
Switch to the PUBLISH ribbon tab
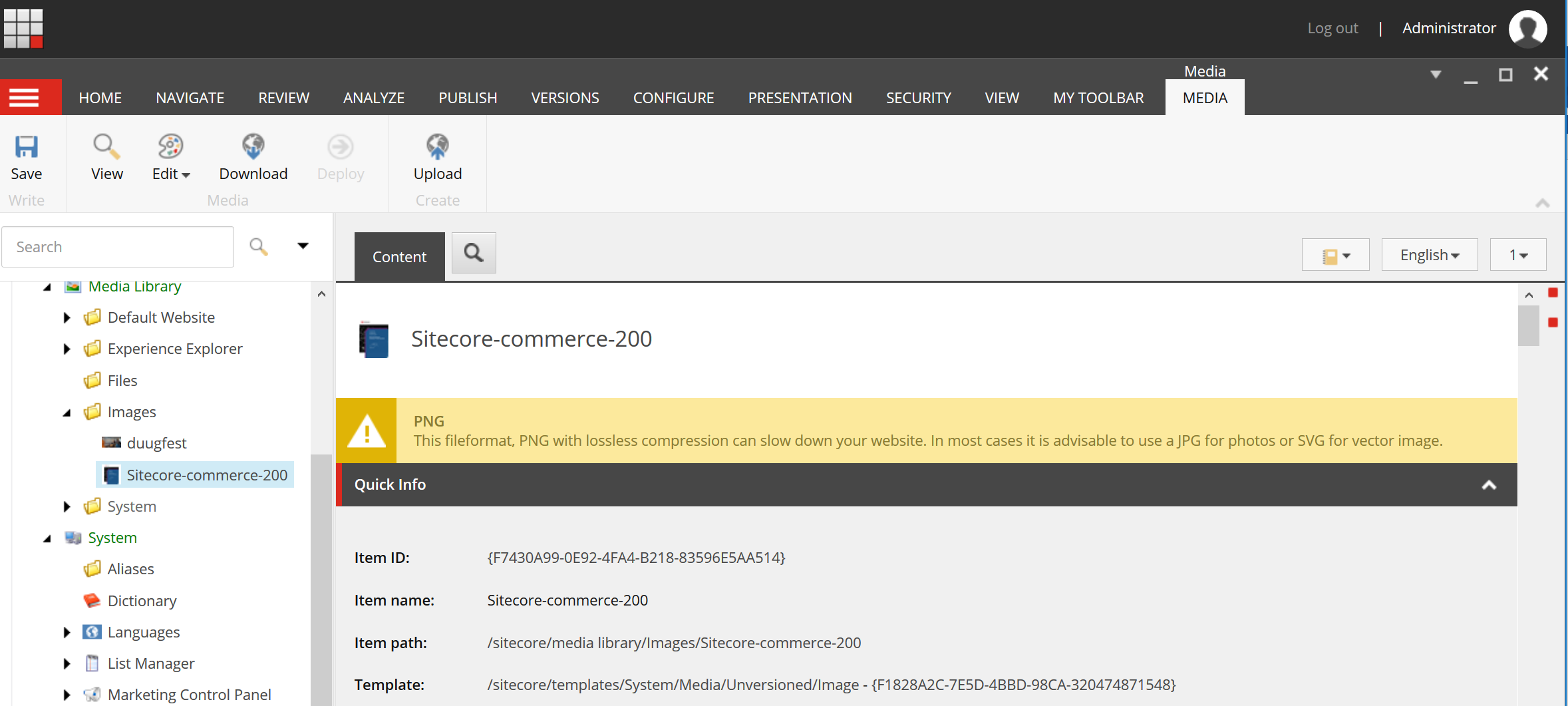pos(468,98)
